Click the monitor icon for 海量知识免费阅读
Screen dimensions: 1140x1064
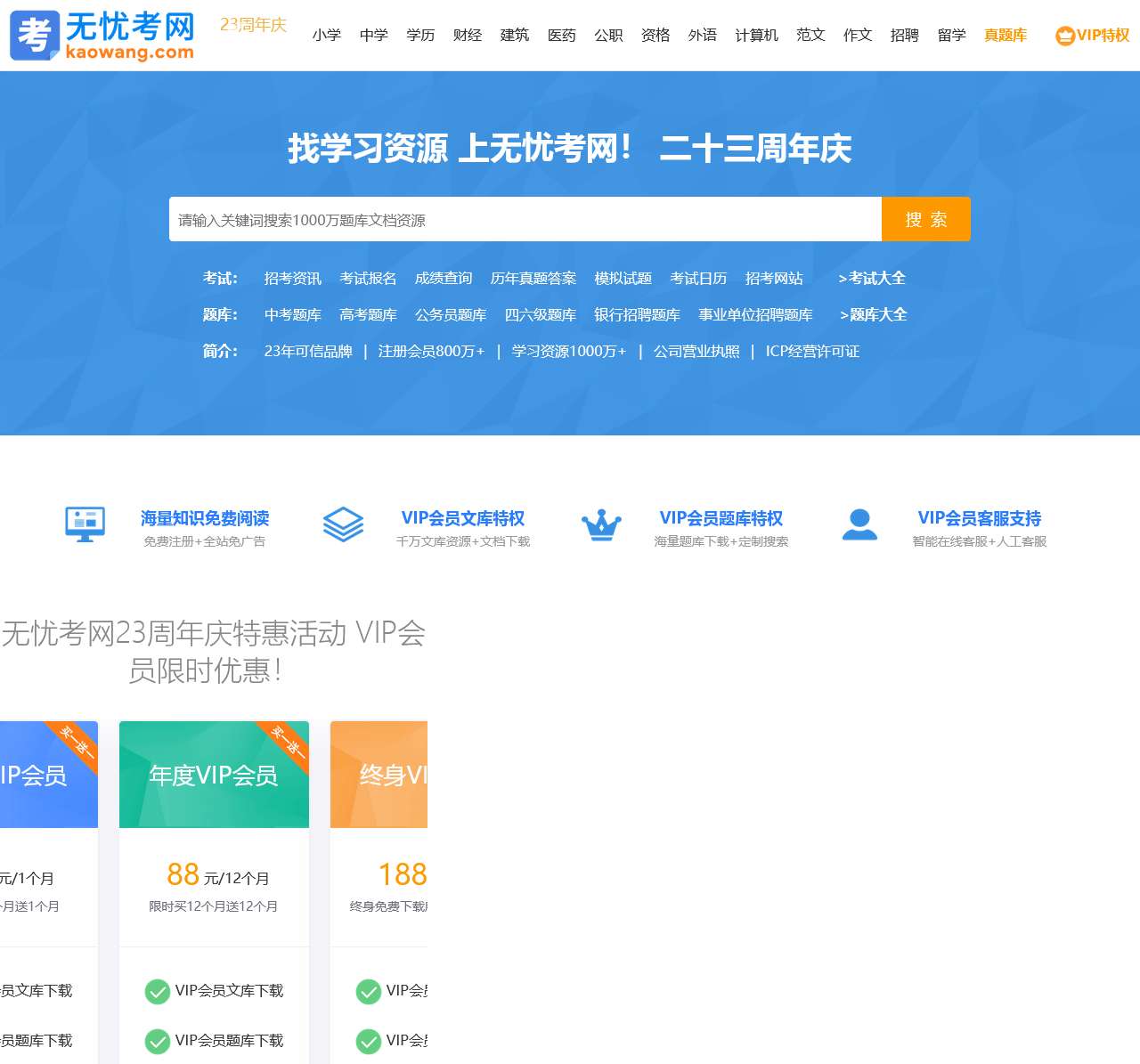pyautogui.click(x=85, y=524)
